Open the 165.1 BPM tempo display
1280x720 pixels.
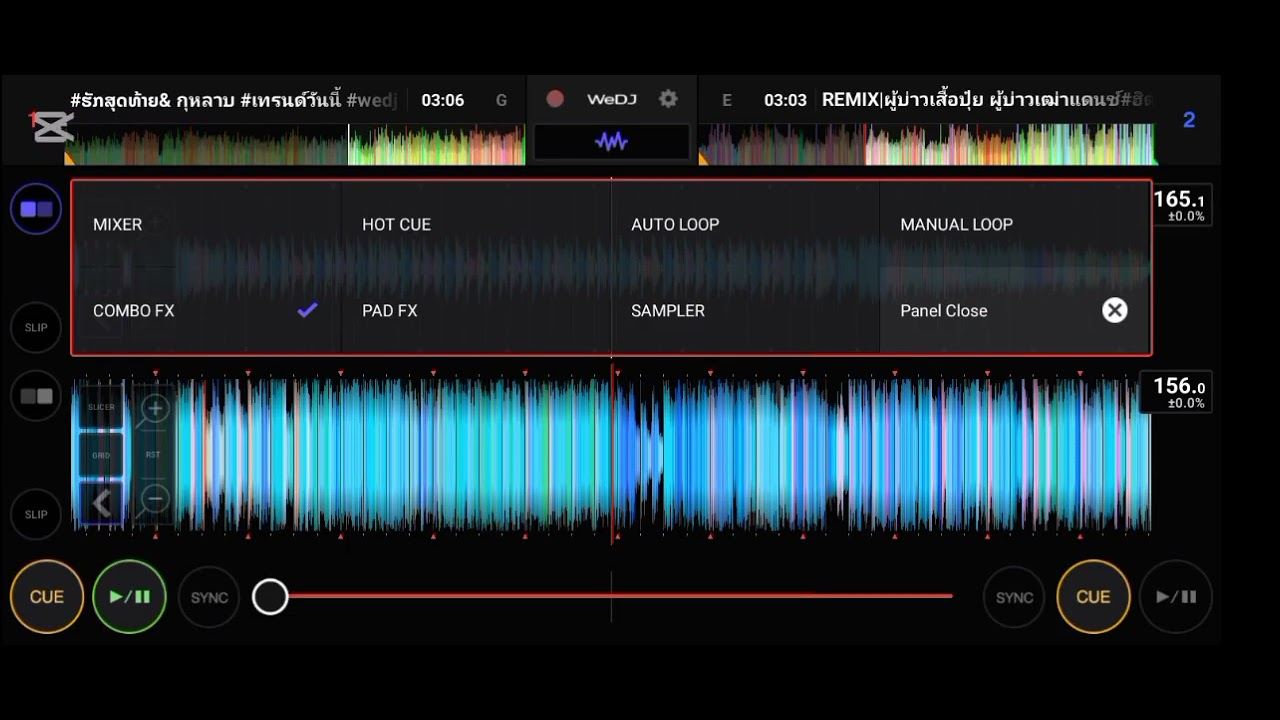(x=1182, y=204)
